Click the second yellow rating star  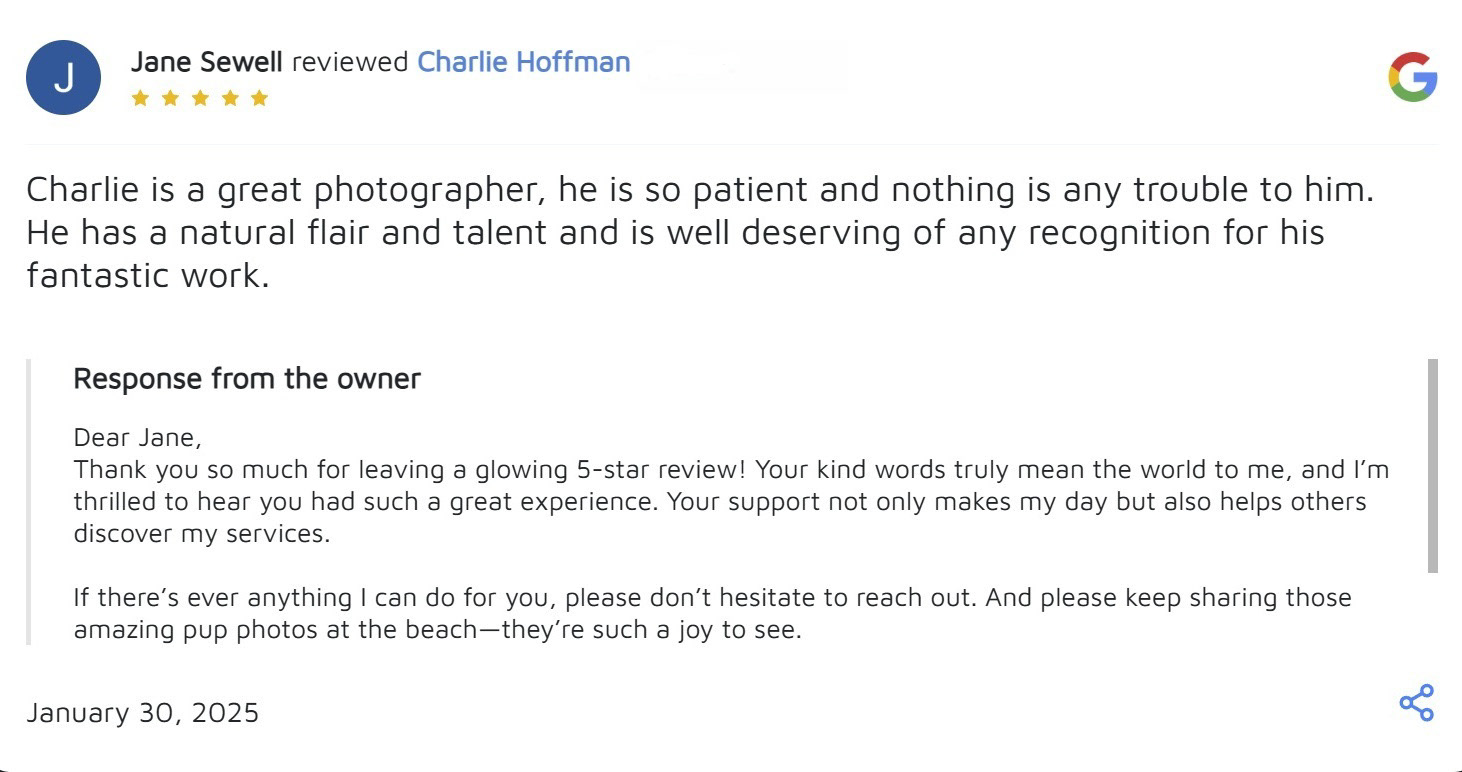[x=170, y=98]
